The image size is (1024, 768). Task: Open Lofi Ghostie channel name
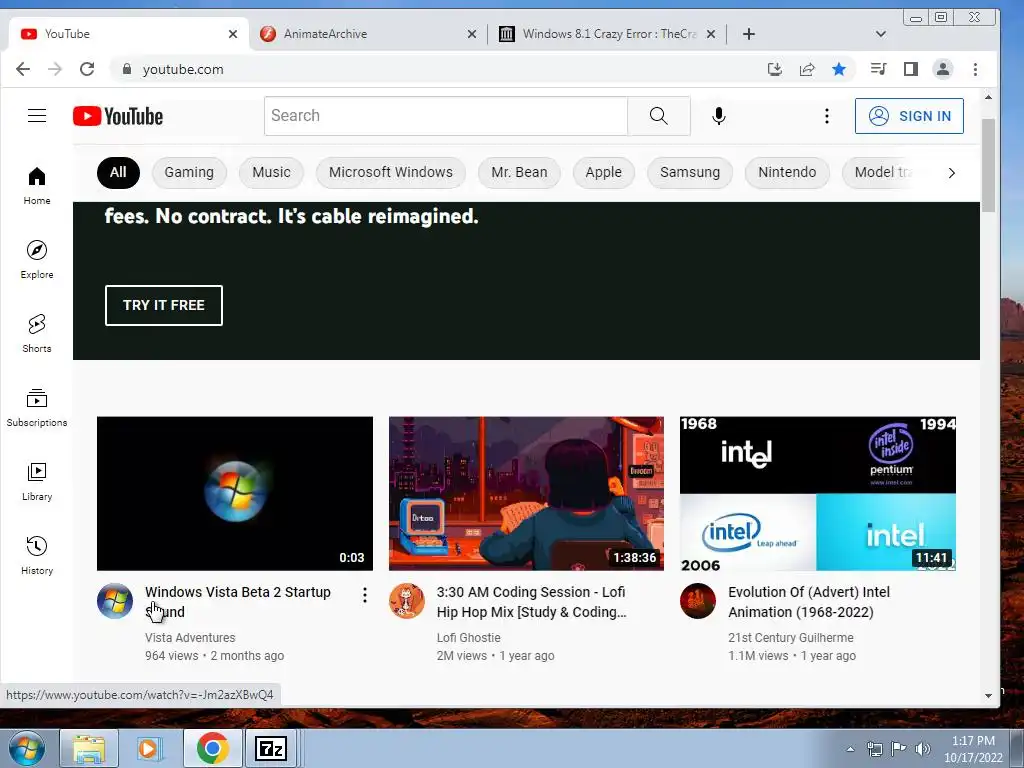469,637
